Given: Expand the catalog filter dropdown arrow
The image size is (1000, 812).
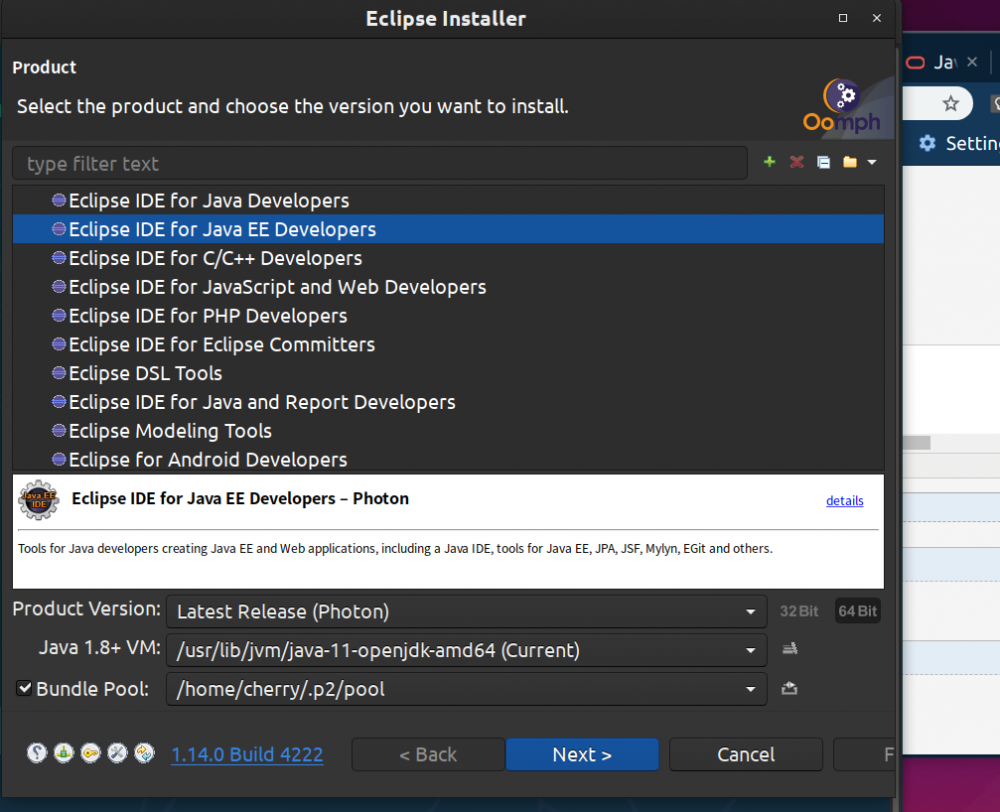Looking at the screenshot, I should (x=871, y=161).
